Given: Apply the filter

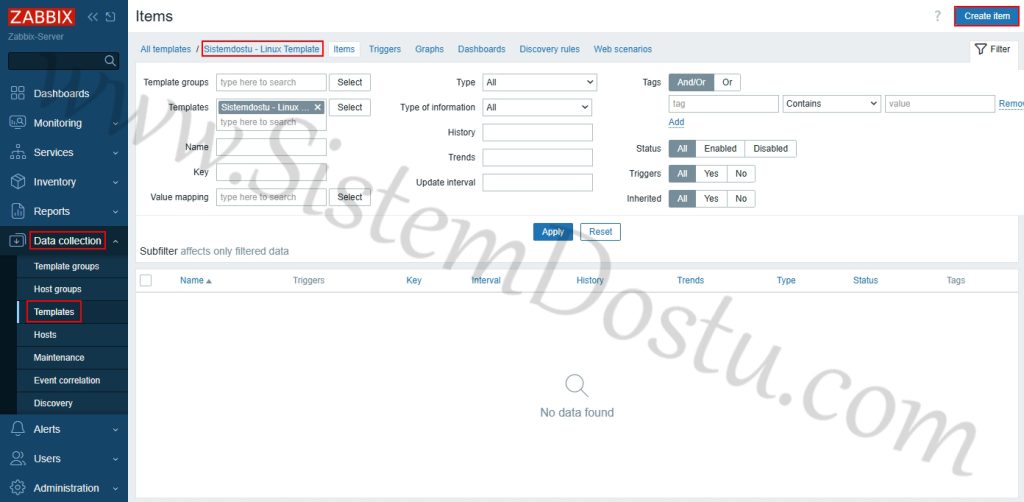Looking at the screenshot, I should point(552,232).
